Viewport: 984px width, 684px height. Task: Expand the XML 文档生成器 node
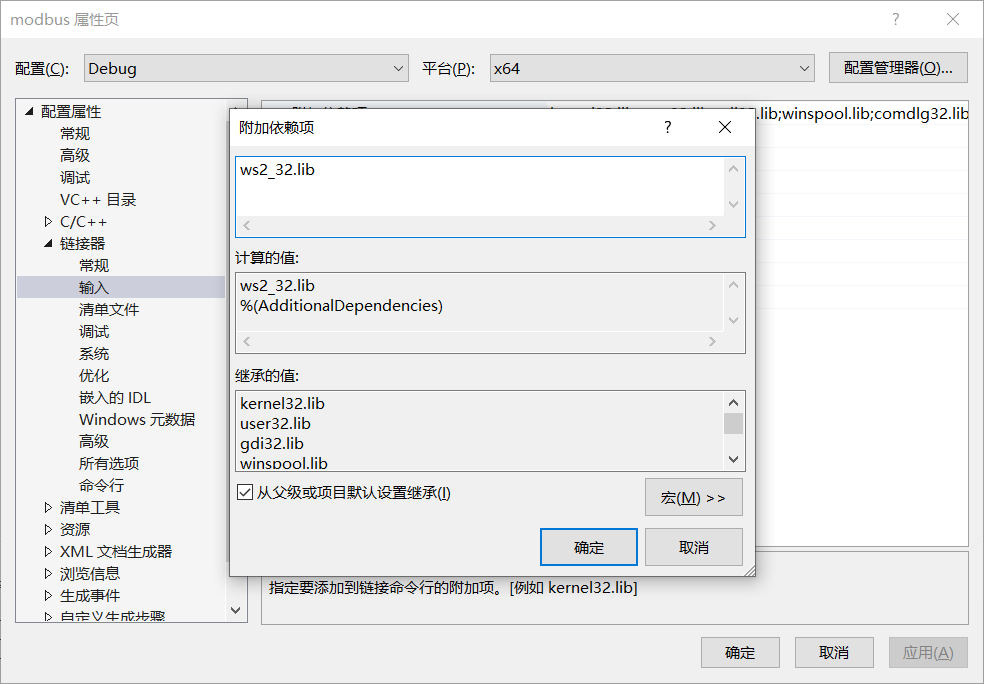point(48,551)
